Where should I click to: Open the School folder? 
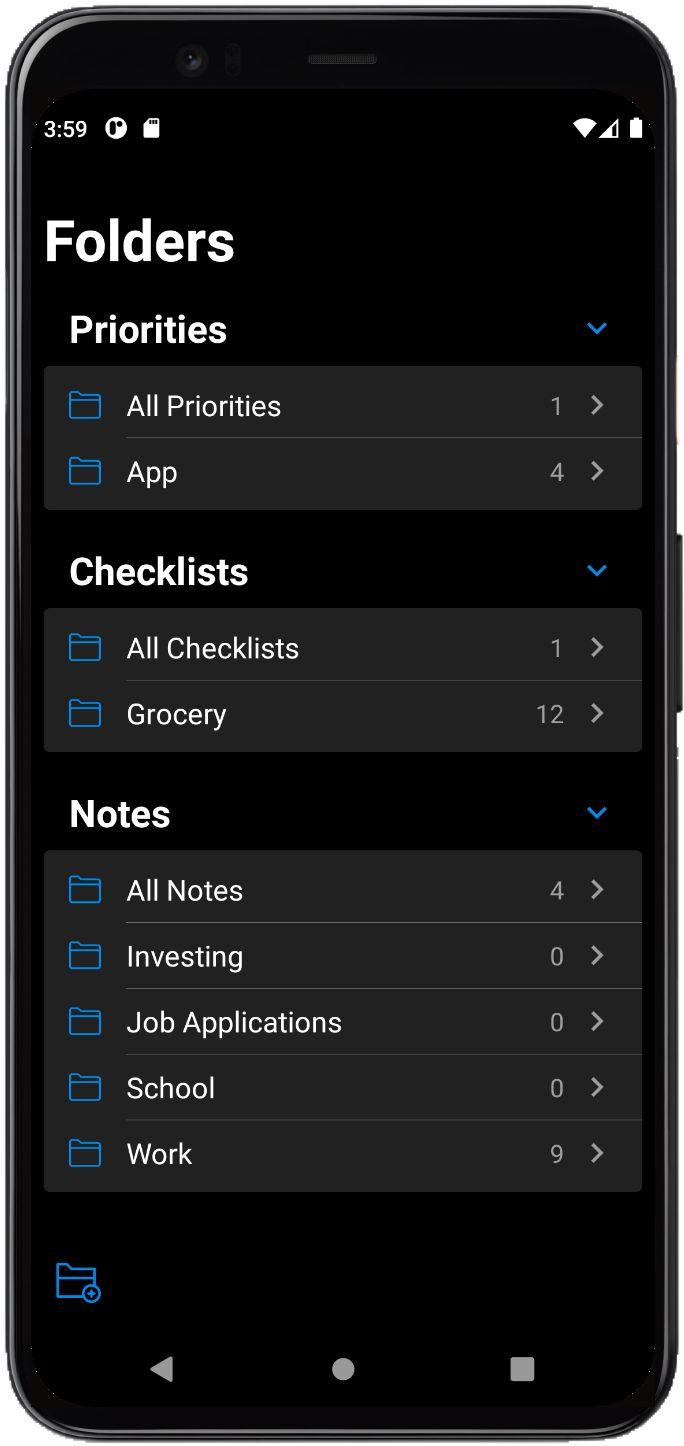(x=171, y=1088)
